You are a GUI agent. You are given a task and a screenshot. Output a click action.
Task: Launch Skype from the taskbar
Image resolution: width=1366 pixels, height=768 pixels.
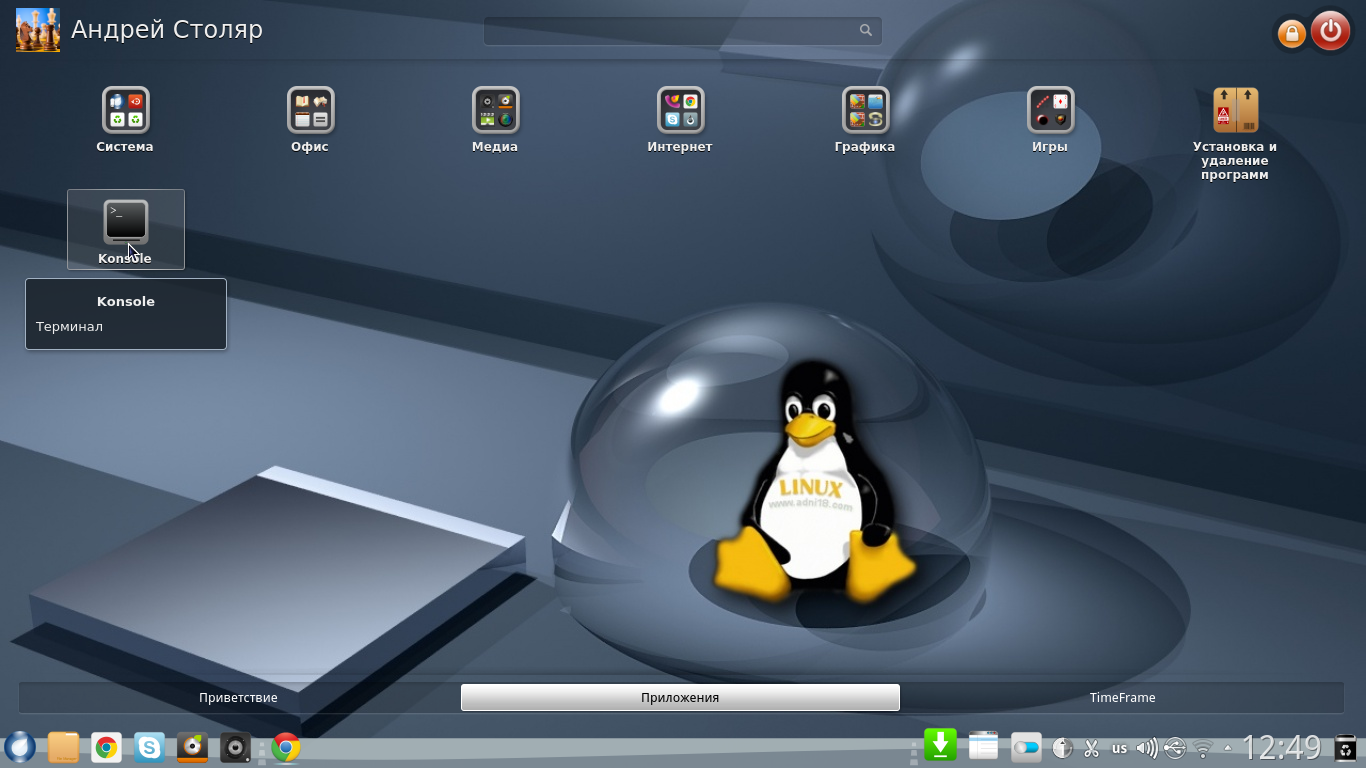[149, 747]
